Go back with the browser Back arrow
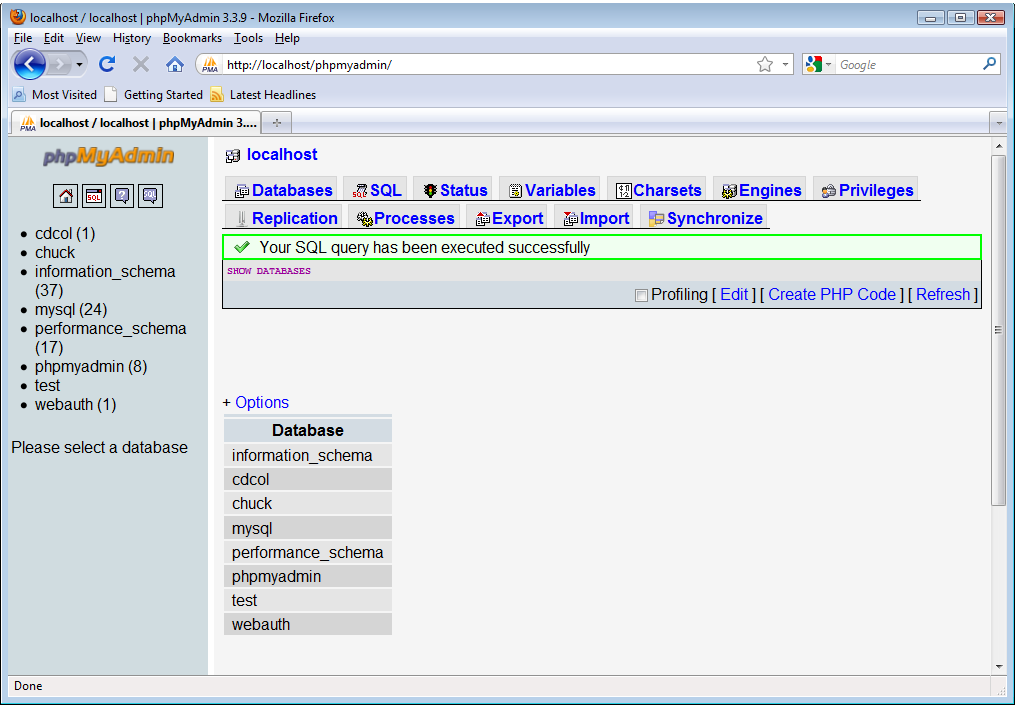Viewport: 1015px width, 705px height. tap(30, 64)
